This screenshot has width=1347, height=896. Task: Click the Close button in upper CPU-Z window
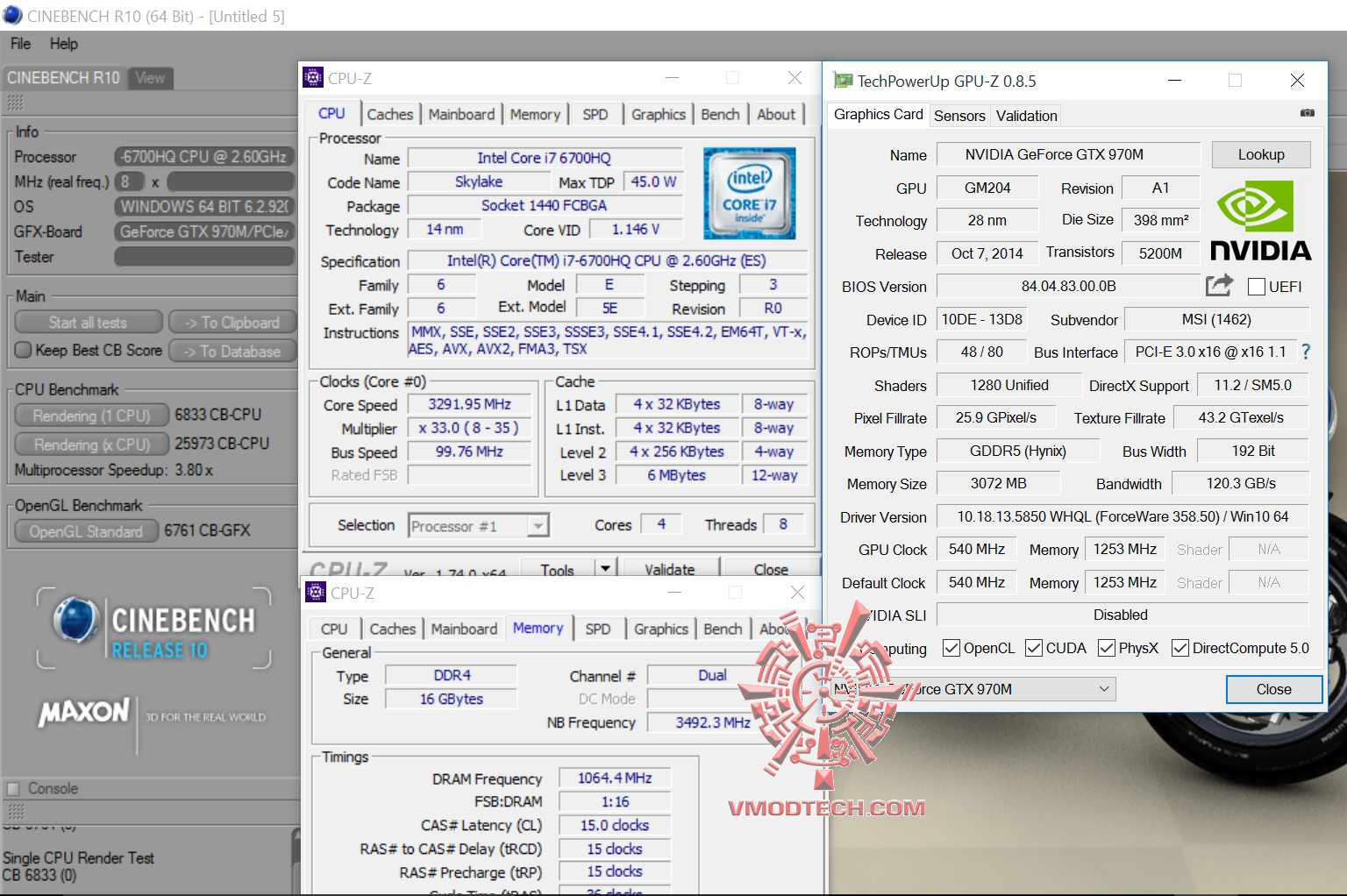coord(771,568)
